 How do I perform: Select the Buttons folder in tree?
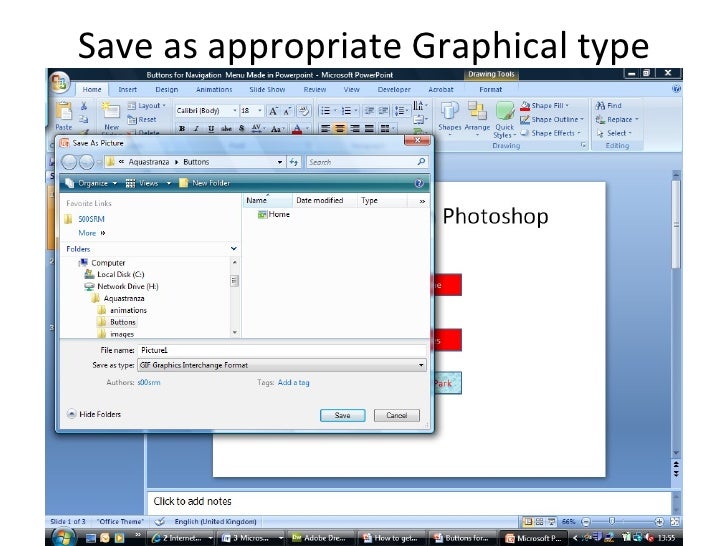117,322
